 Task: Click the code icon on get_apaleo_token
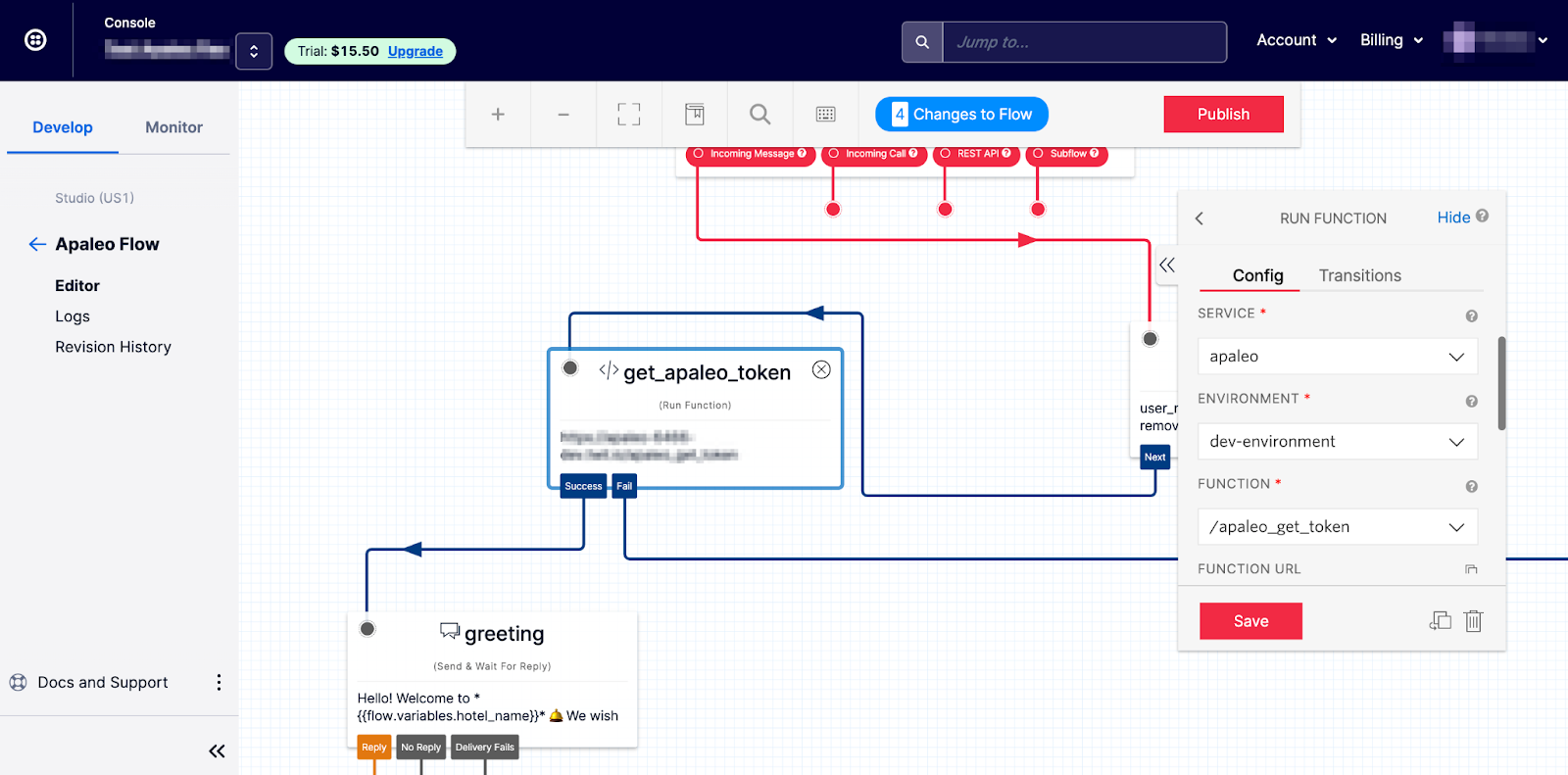[x=609, y=370]
